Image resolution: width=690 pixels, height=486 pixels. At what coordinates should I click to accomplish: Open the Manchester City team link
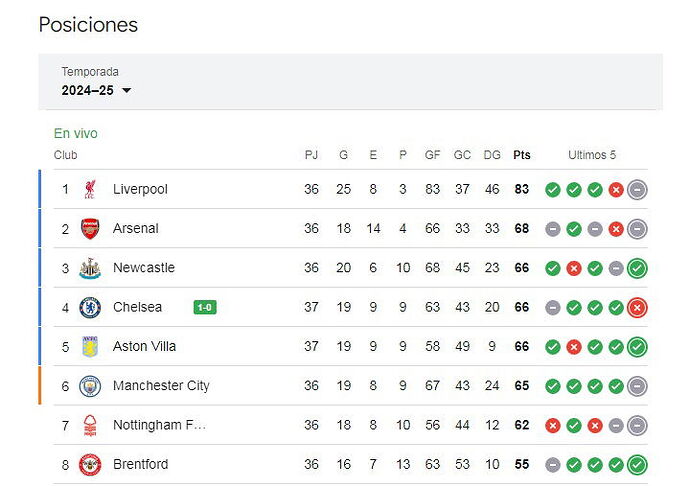[161, 386]
